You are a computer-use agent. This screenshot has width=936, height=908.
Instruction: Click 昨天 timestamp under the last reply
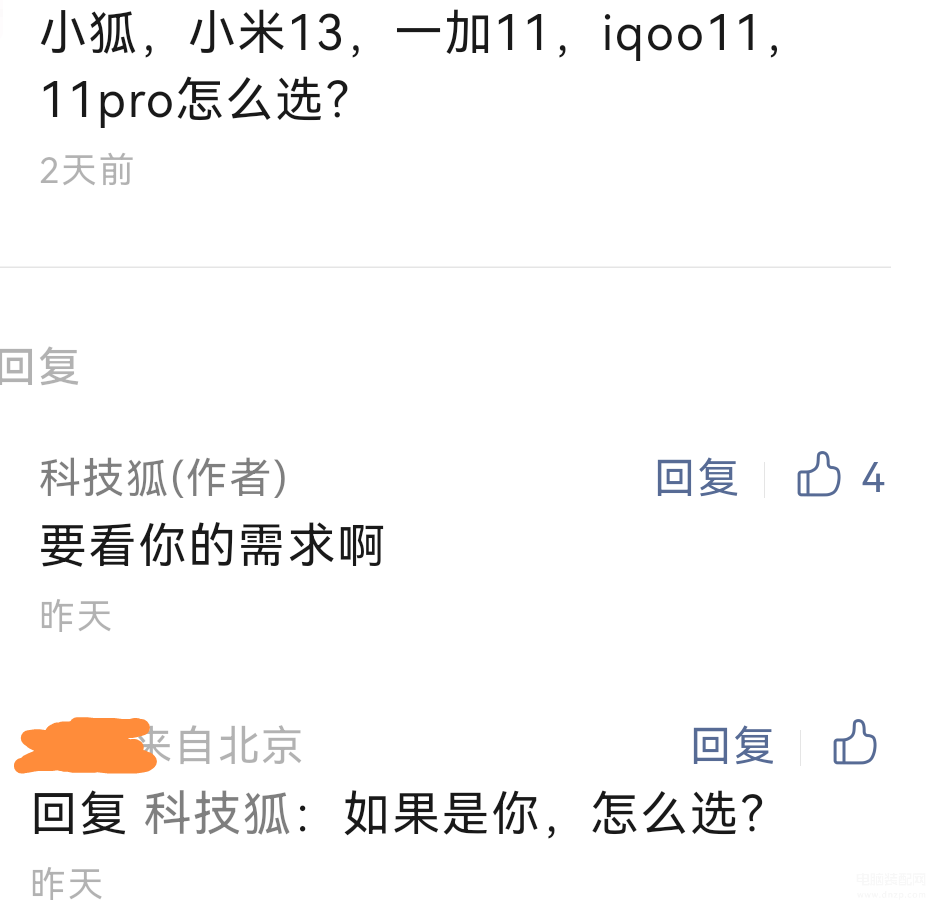pyautogui.click(x=67, y=884)
